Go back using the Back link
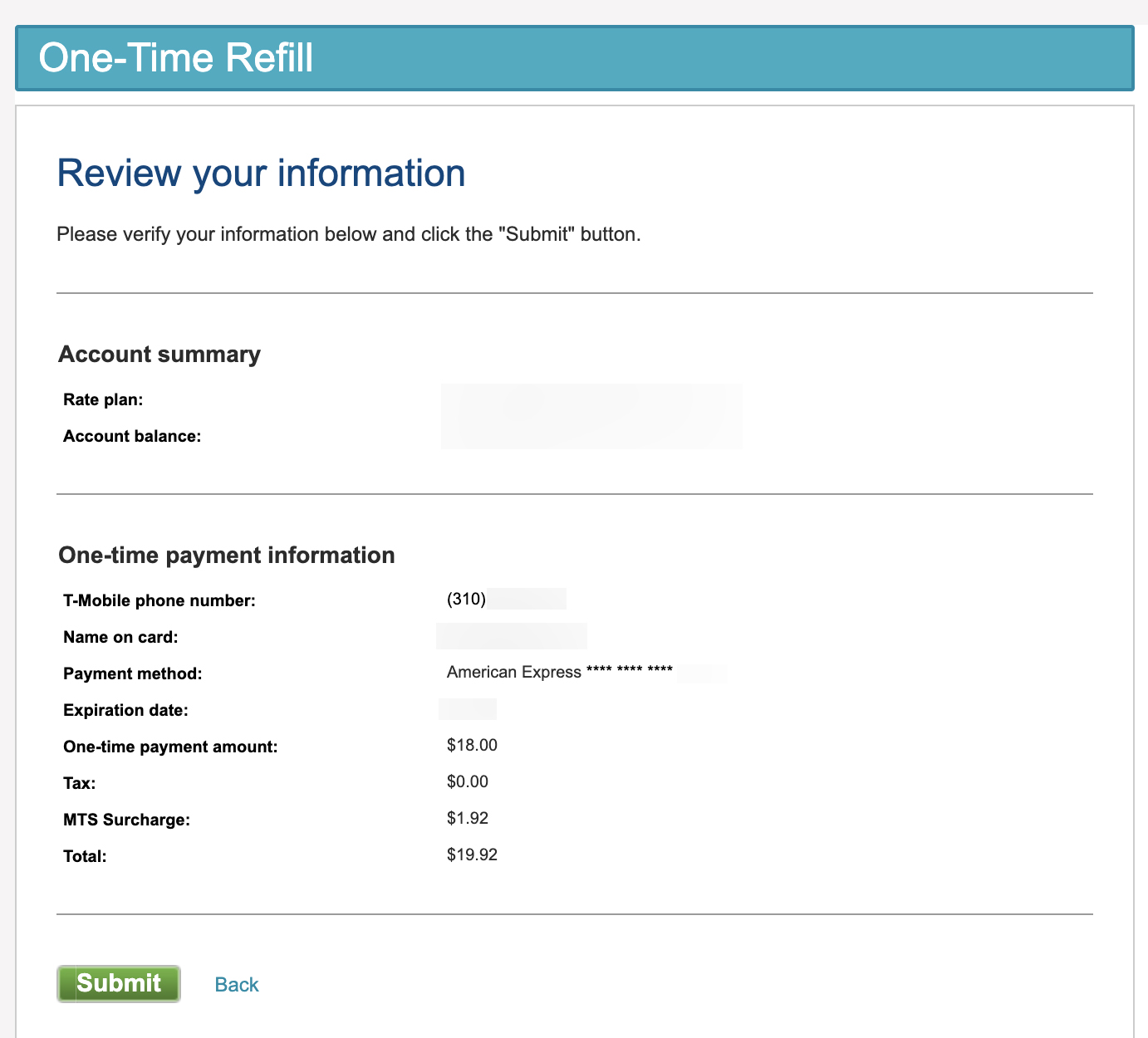 click(x=237, y=985)
